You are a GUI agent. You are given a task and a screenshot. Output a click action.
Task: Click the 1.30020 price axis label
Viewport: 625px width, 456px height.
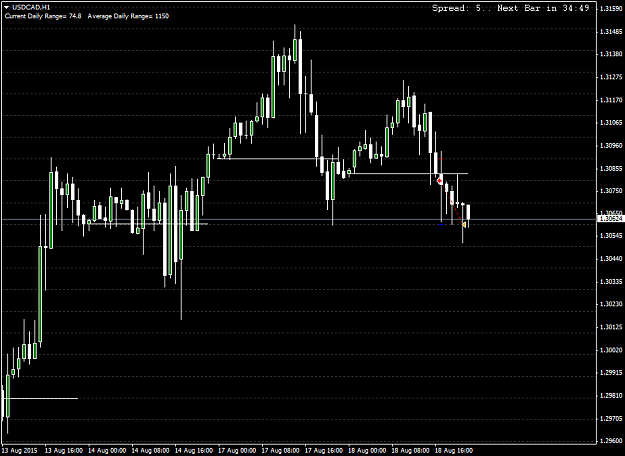610,350
